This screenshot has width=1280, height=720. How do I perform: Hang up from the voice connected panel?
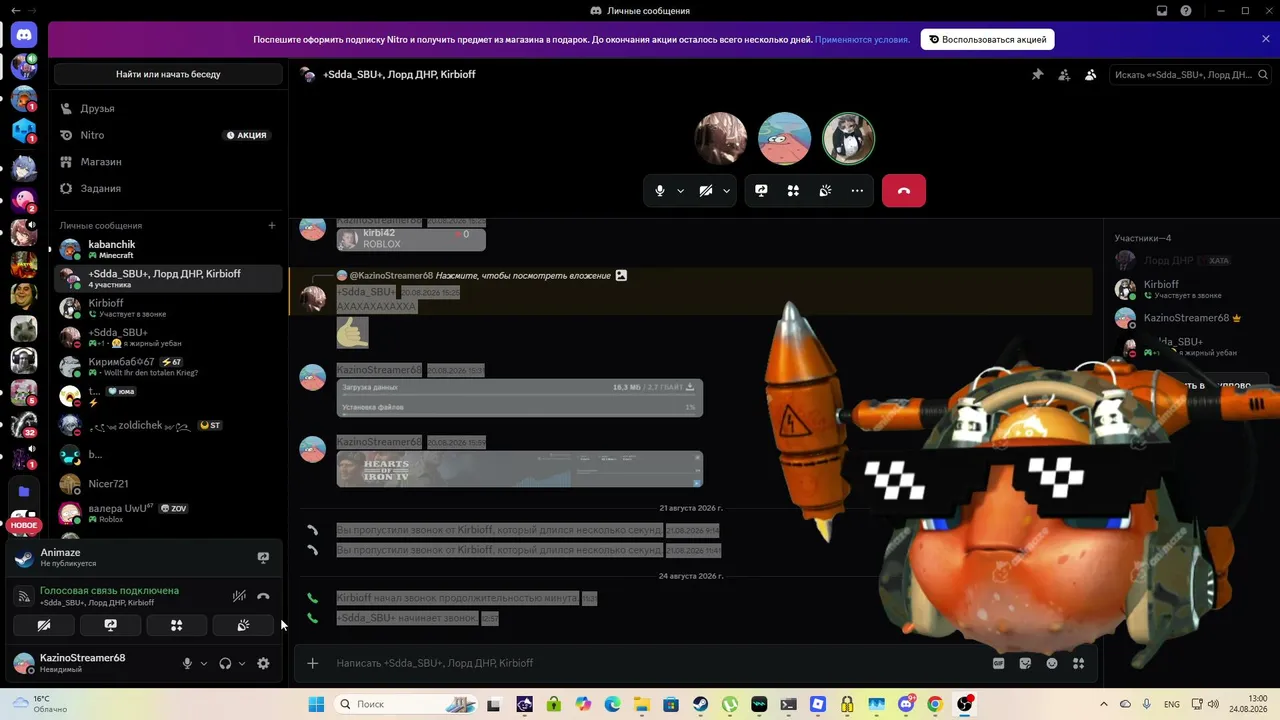(x=263, y=596)
